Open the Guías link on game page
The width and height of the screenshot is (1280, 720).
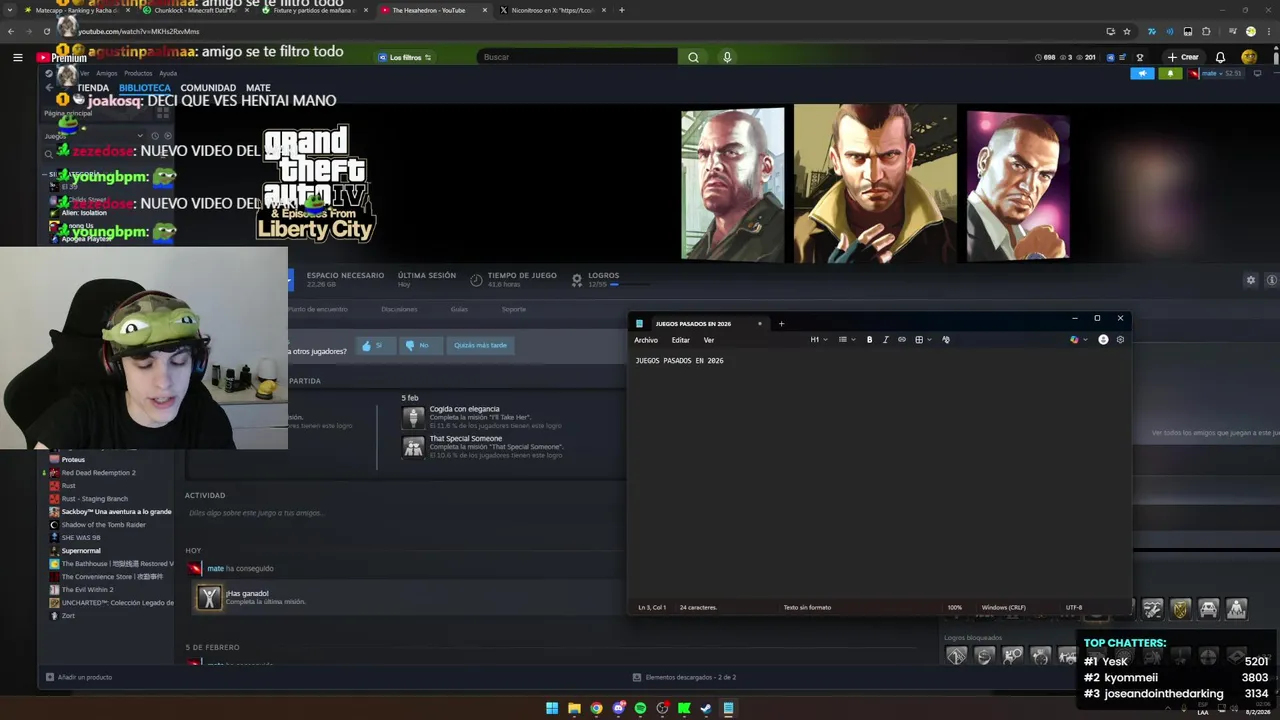(459, 309)
